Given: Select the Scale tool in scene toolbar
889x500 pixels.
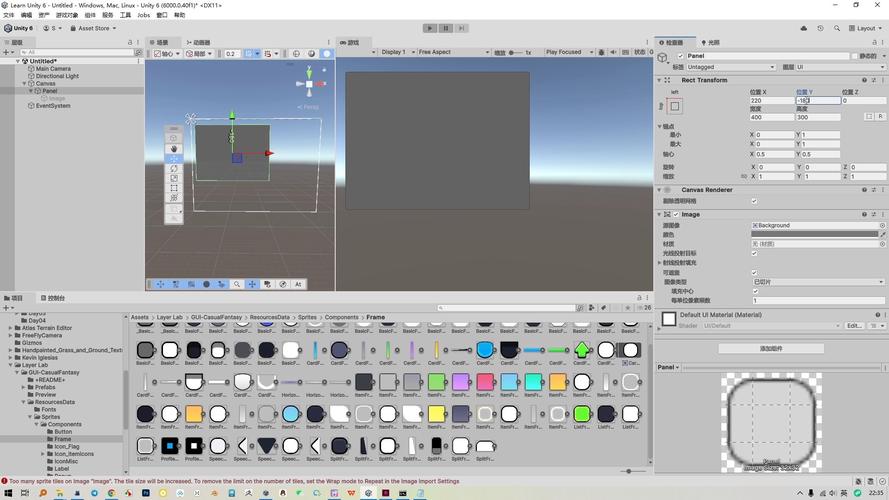Looking at the screenshot, I should click(x=174, y=178).
